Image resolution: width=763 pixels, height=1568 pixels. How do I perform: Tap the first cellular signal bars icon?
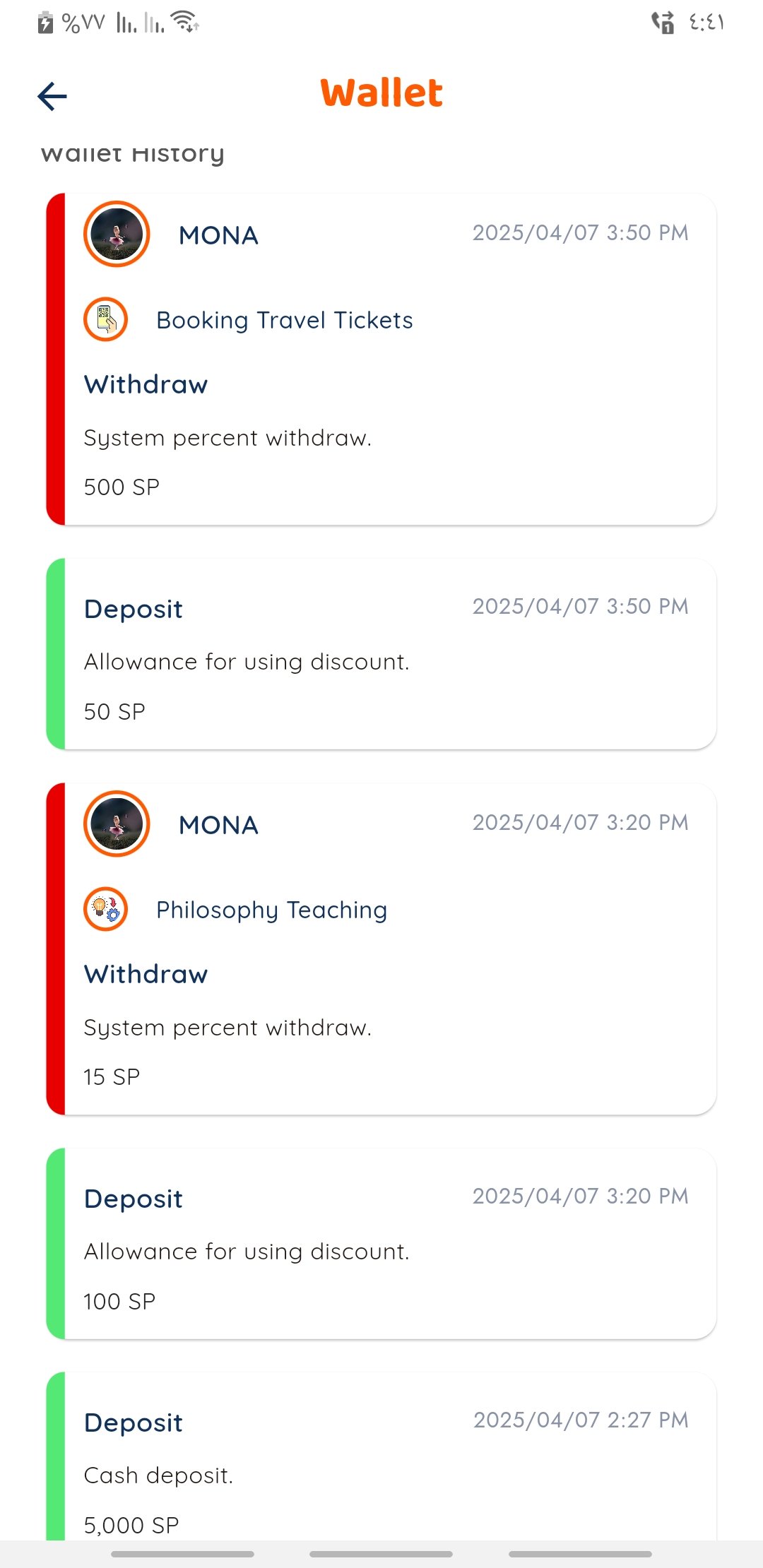(x=126, y=23)
